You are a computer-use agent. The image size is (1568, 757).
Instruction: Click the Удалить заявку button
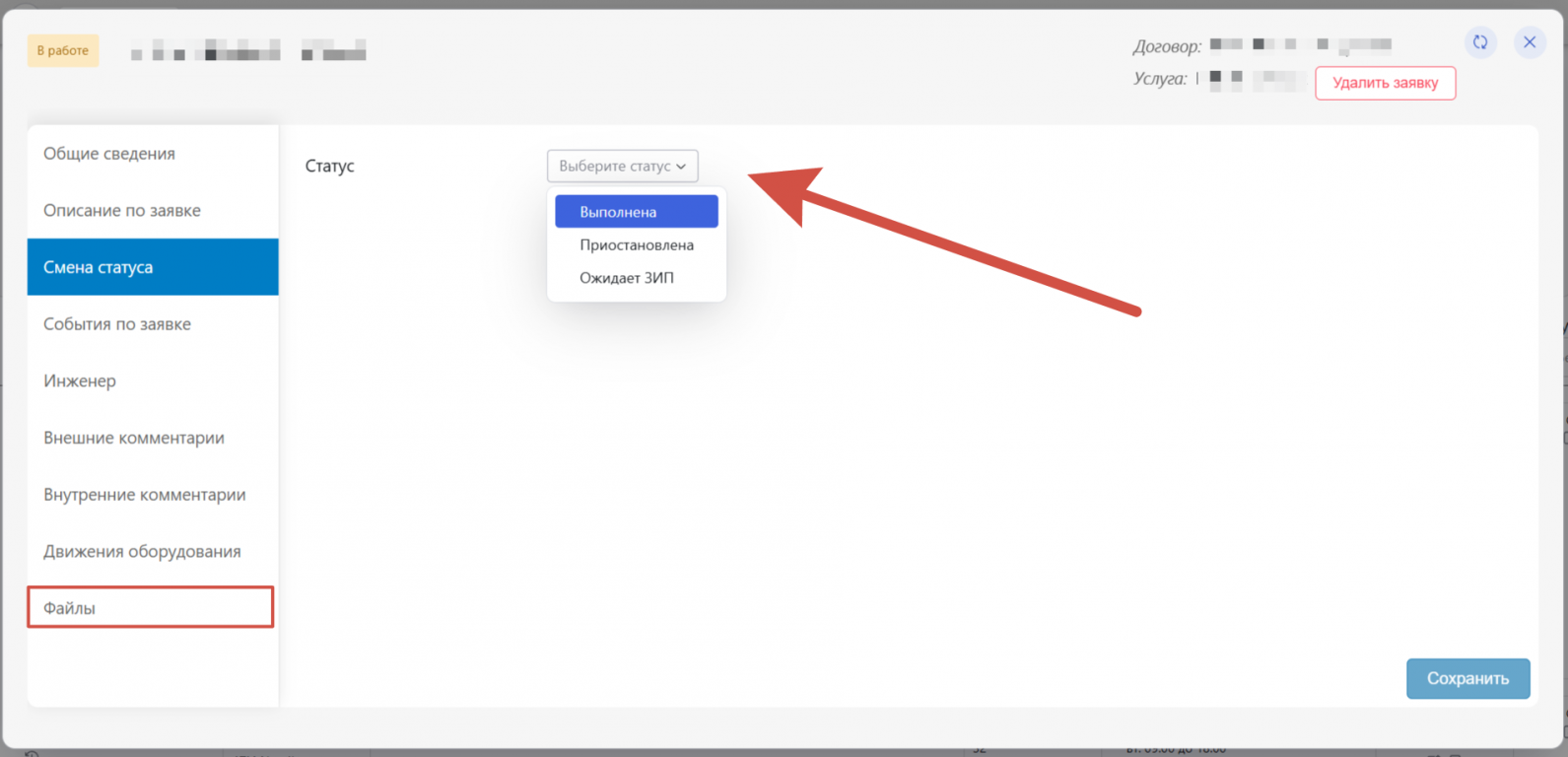click(1385, 83)
